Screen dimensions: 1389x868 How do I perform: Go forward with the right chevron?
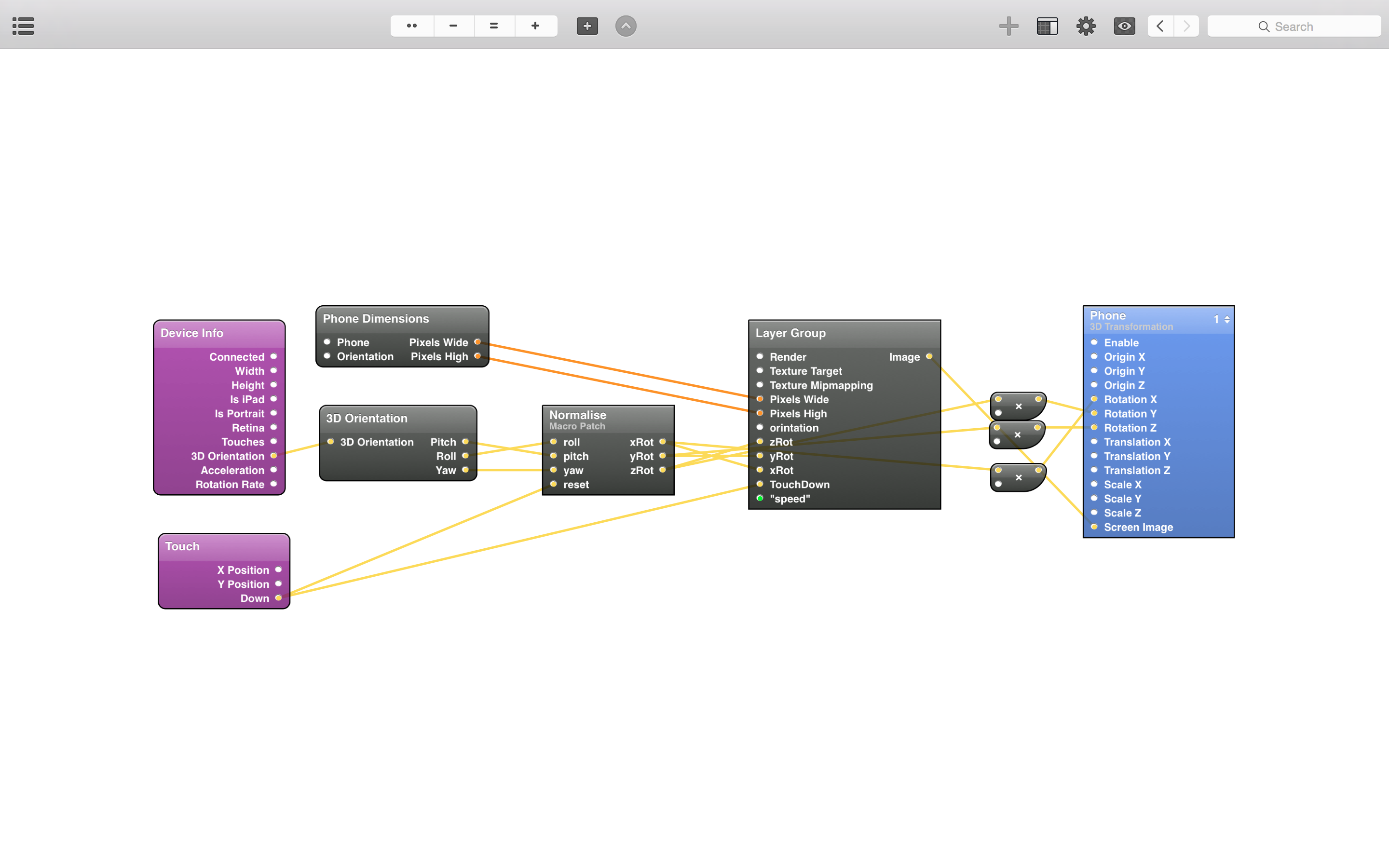tap(1186, 26)
